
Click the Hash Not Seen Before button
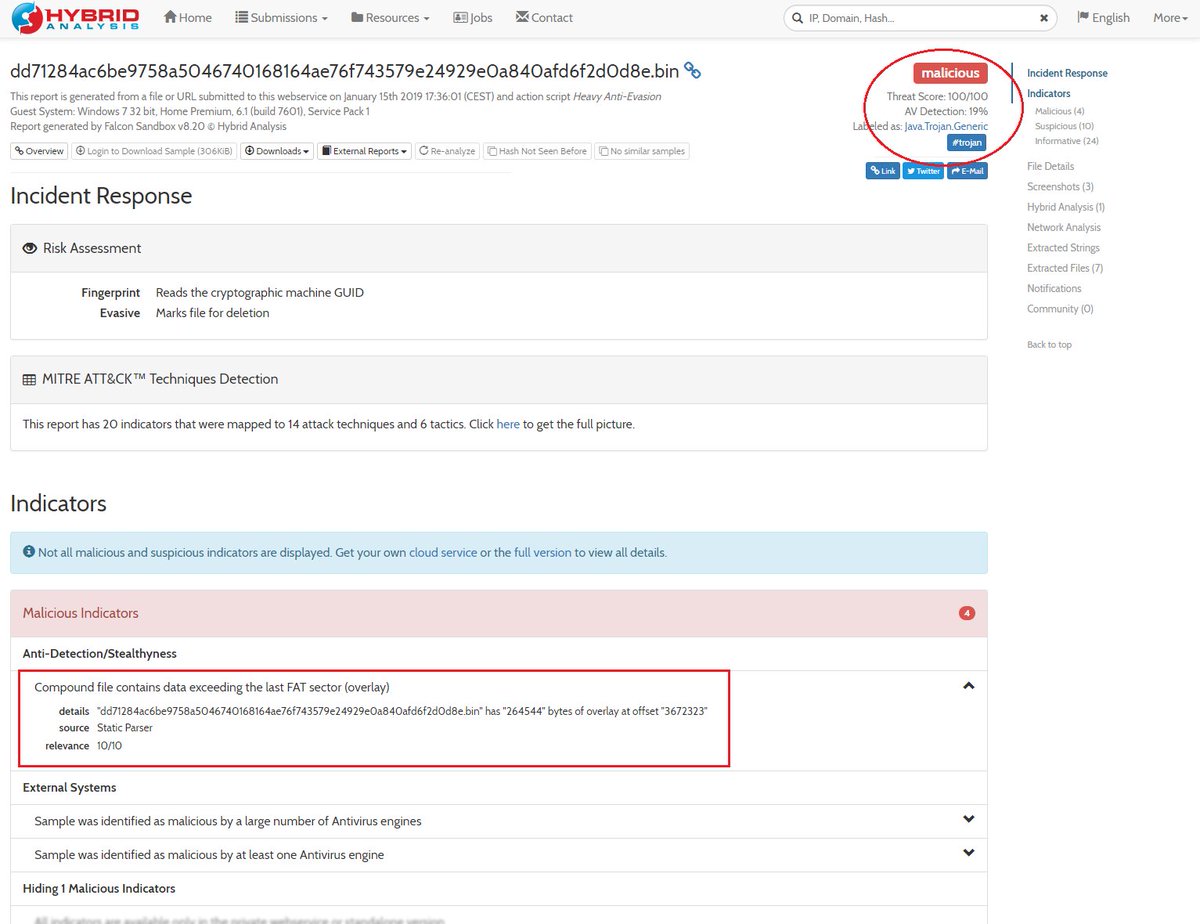(x=537, y=151)
